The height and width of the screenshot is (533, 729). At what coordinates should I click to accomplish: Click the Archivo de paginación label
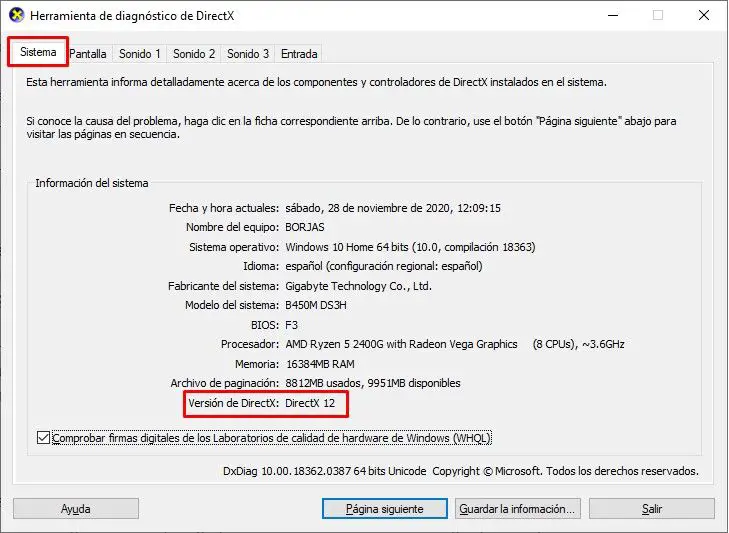pos(225,383)
